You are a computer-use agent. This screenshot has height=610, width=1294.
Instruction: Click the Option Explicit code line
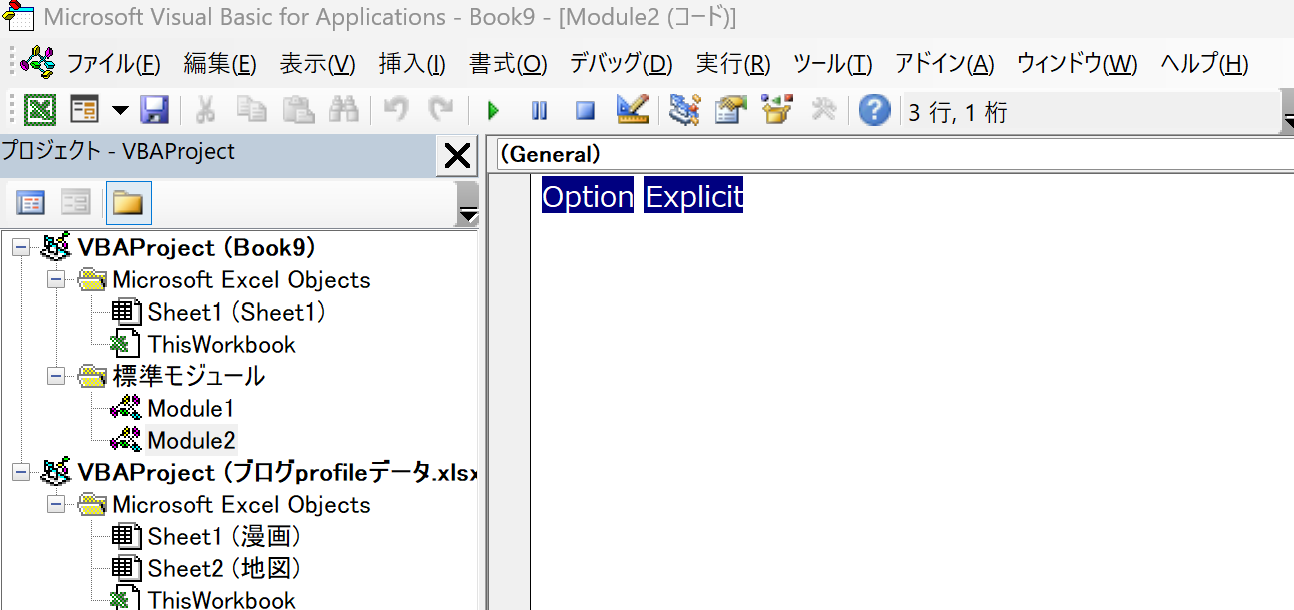tap(642, 197)
